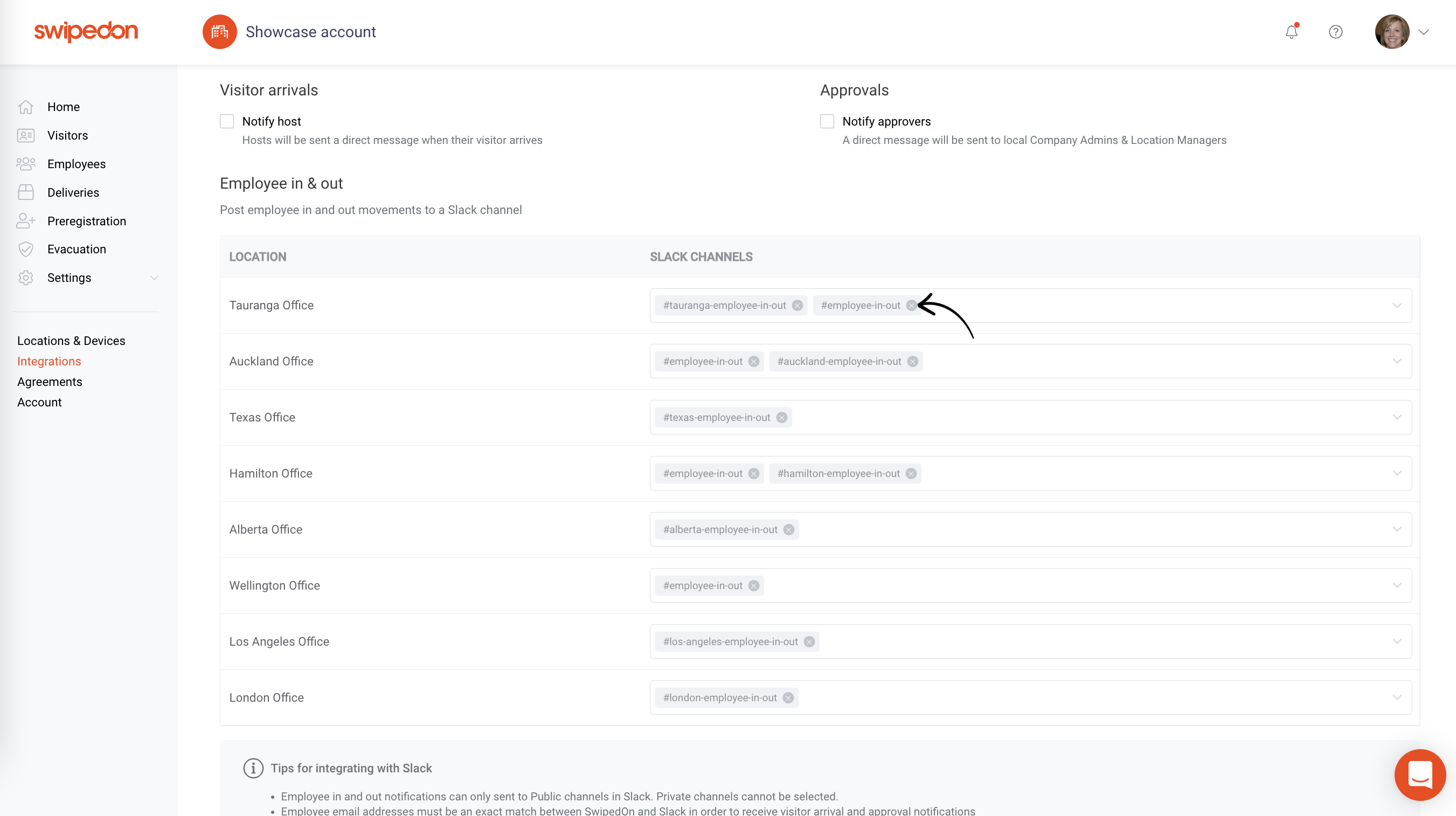Remove #tauranga-employee-in-out channel tag
Image resolution: width=1456 pixels, height=816 pixels.
[x=797, y=306]
